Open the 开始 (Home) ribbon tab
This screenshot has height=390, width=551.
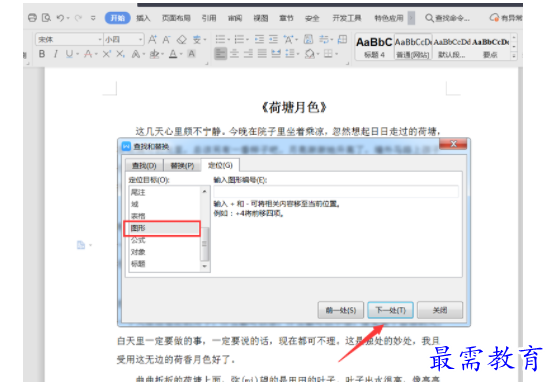117,18
